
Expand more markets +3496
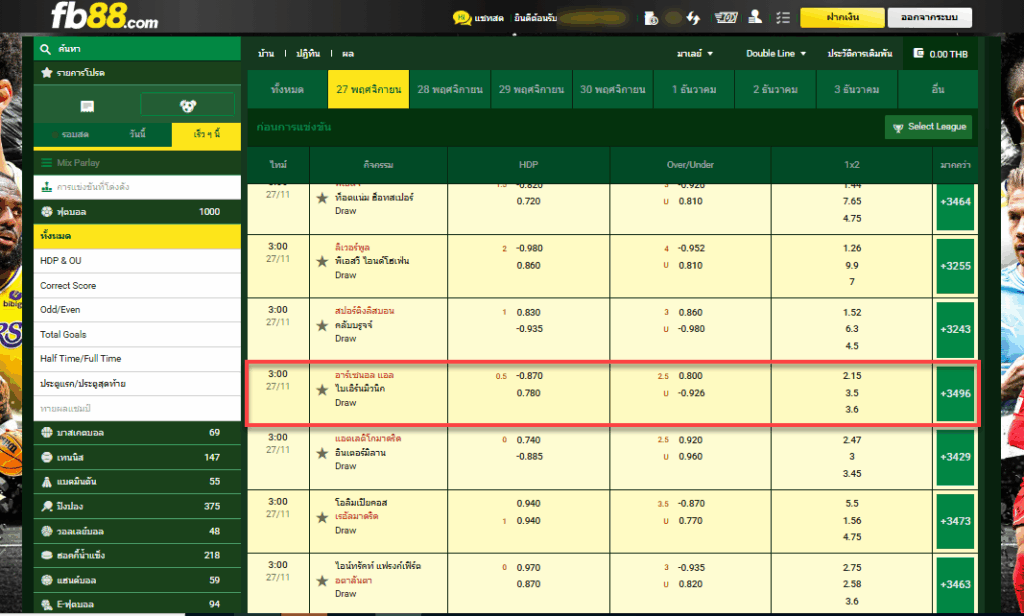coord(955,393)
